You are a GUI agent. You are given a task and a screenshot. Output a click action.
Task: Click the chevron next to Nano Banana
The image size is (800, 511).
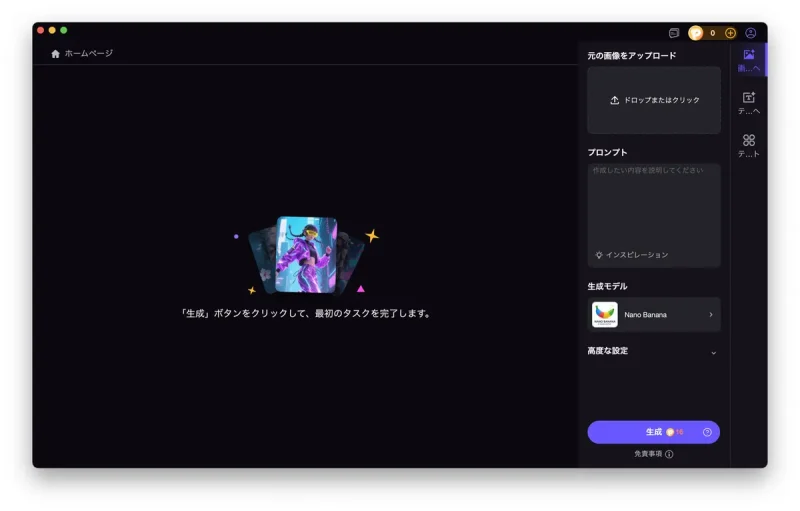[711, 314]
